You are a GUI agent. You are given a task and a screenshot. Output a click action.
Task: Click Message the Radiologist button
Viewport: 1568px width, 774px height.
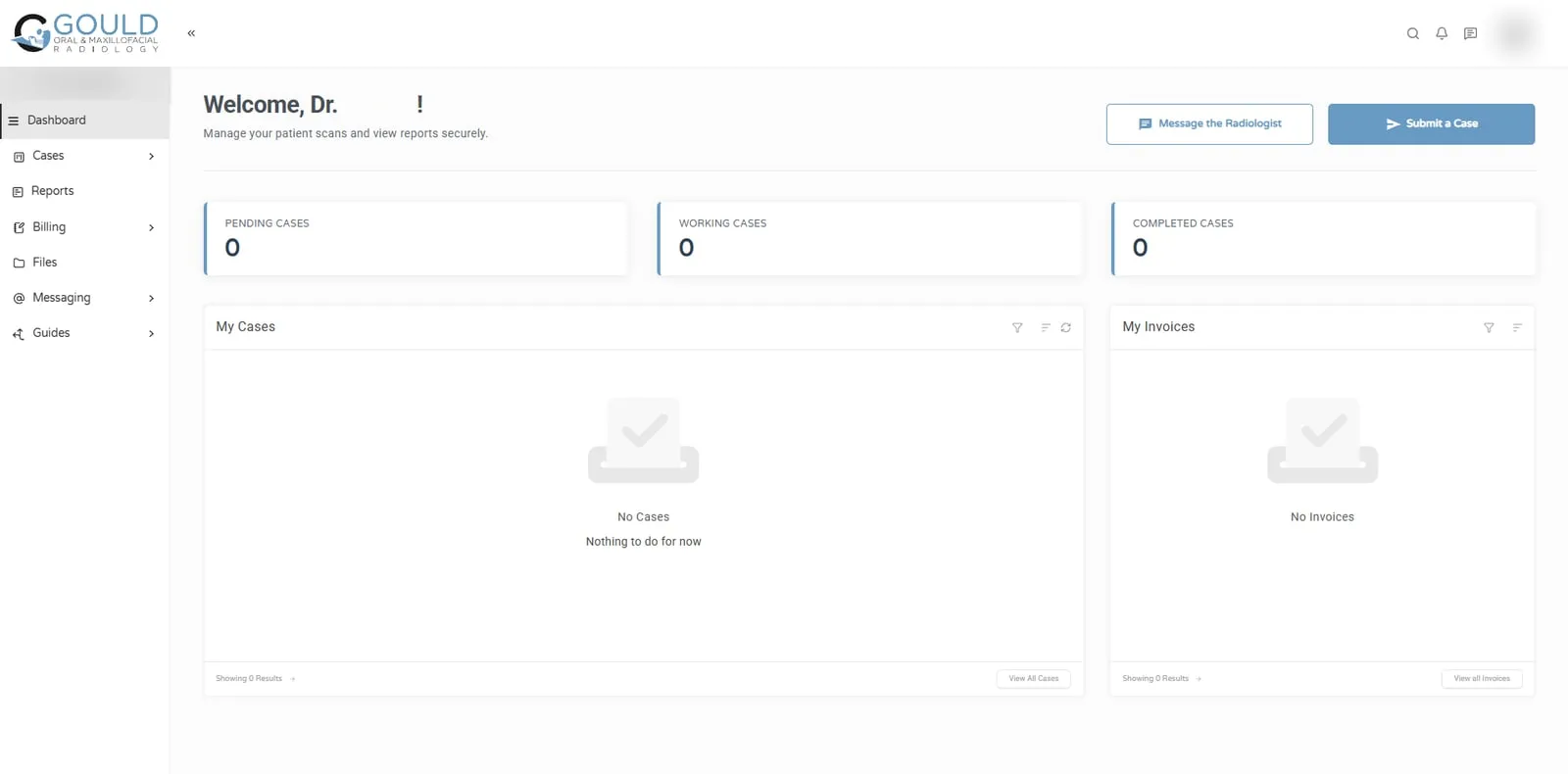[x=1209, y=124]
